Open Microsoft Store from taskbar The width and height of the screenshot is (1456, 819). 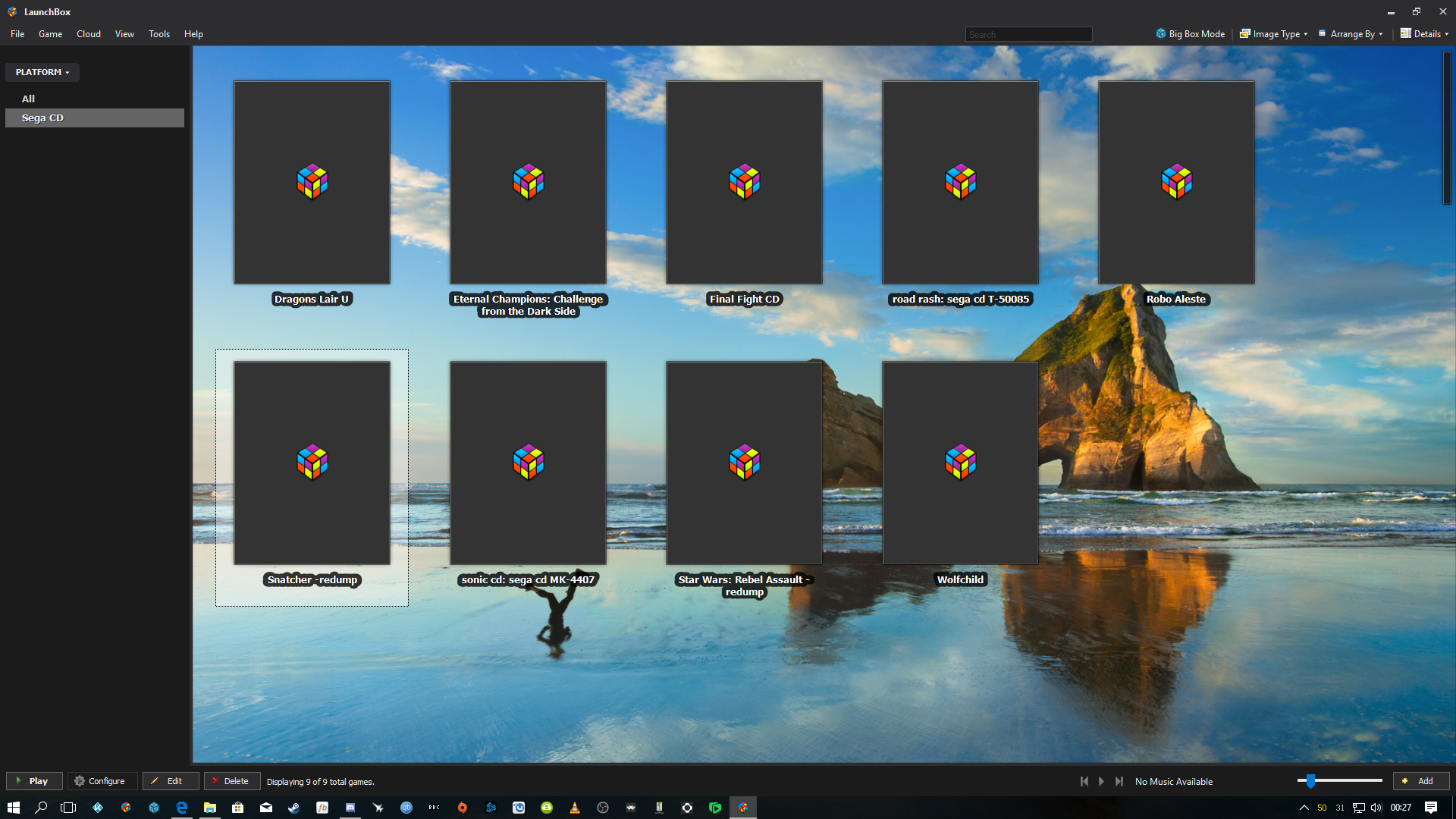(x=238, y=808)
